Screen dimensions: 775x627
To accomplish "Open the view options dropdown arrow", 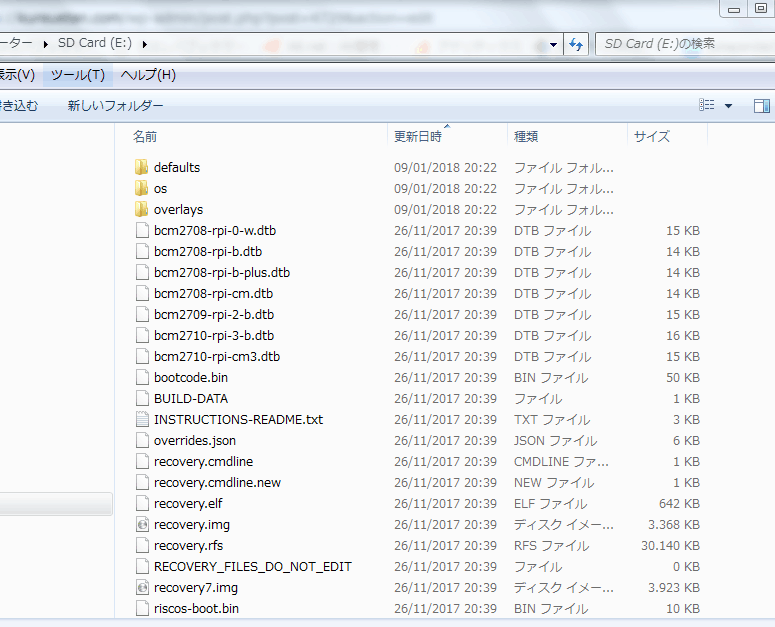I will [x=728, y=105].
